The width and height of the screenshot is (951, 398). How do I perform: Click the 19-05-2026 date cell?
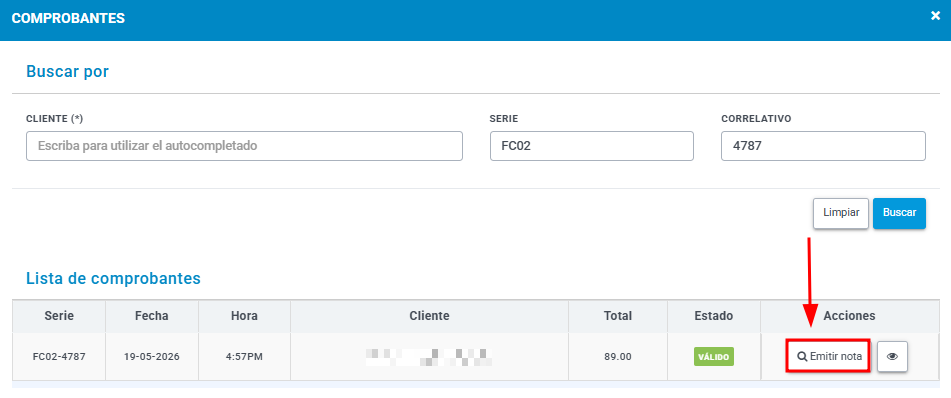point(152,357)
